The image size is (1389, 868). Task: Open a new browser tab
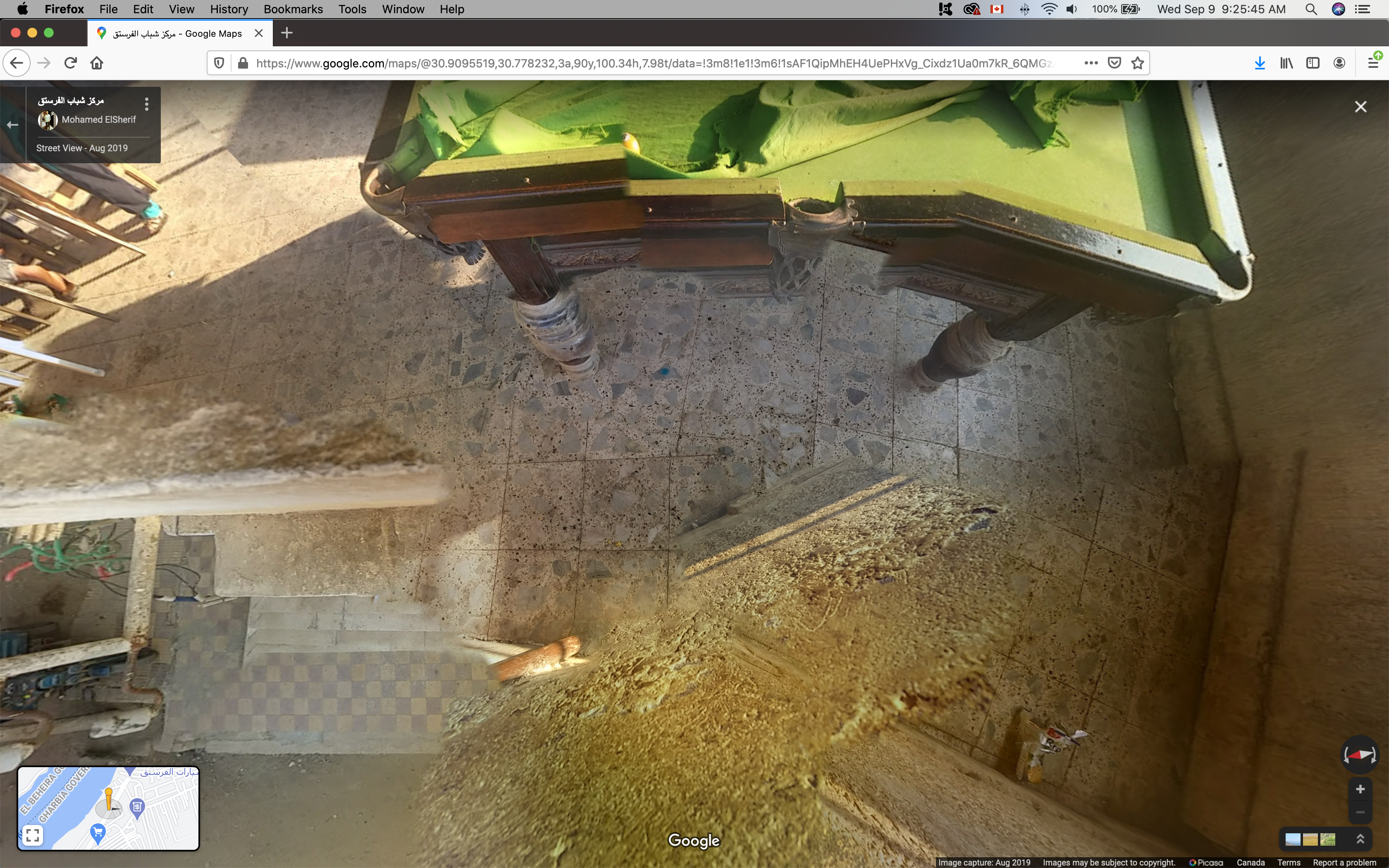click(287, 33)
